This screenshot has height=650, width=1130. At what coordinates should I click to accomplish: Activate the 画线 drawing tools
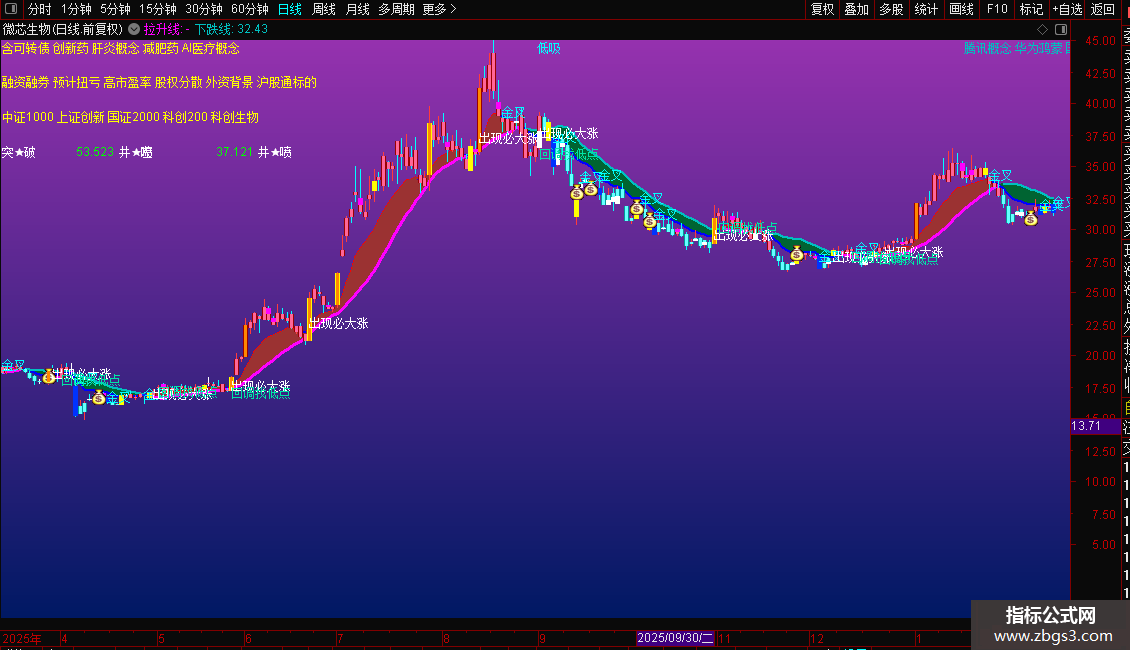[x=961, y=9]
